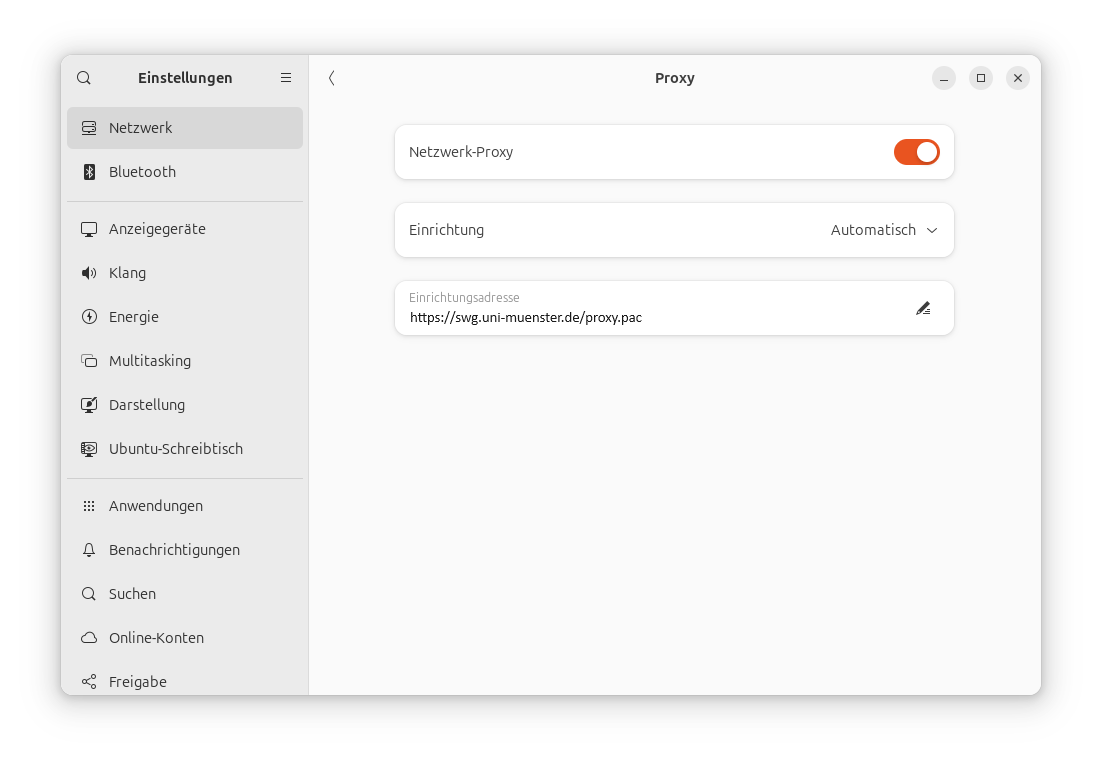Click the Benachrichtigungen bell icon

[x=89, y=550]
